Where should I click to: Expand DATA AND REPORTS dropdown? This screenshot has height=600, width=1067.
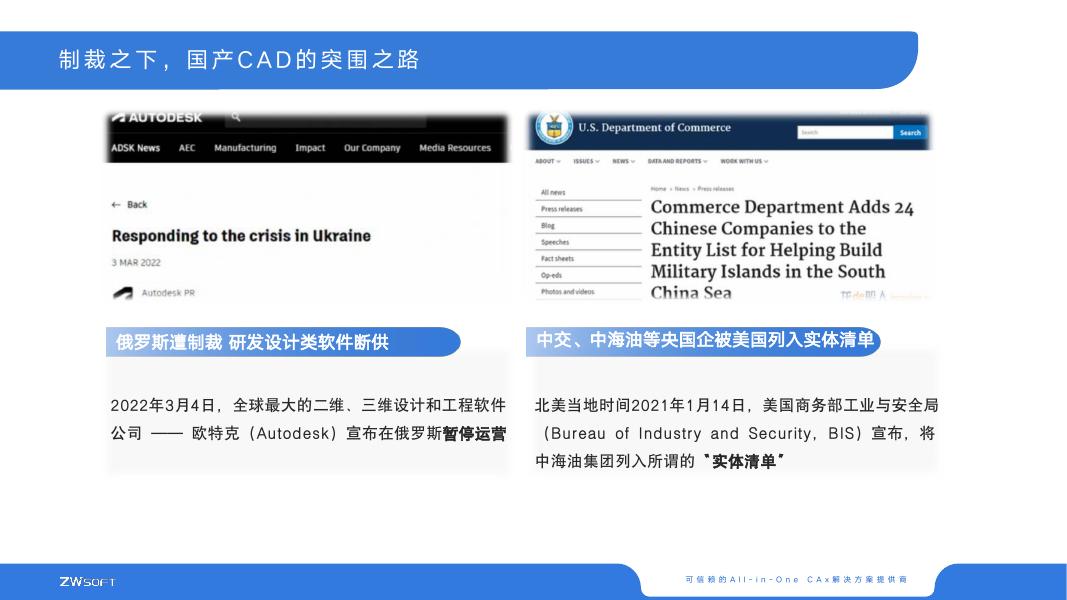(677, 161)
